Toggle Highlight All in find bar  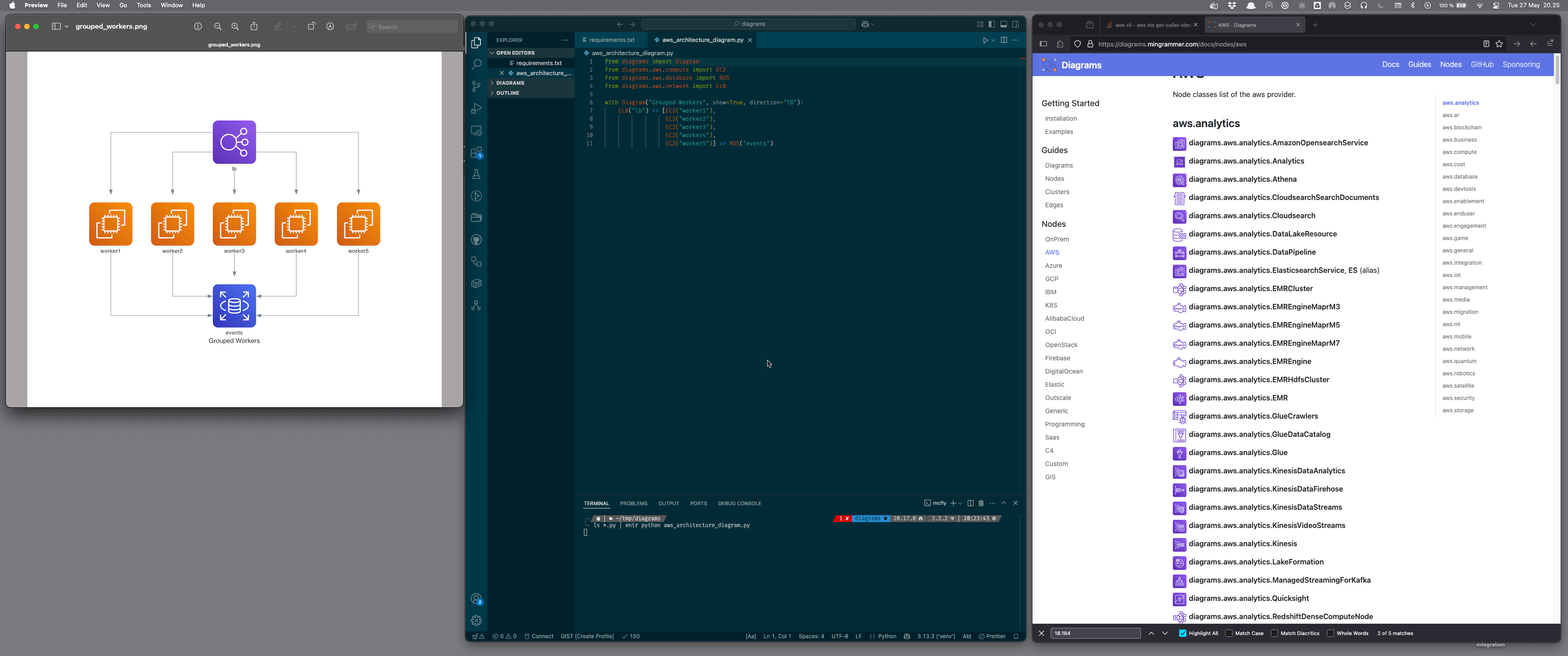pyautogui.click(x=1198, y=634)
